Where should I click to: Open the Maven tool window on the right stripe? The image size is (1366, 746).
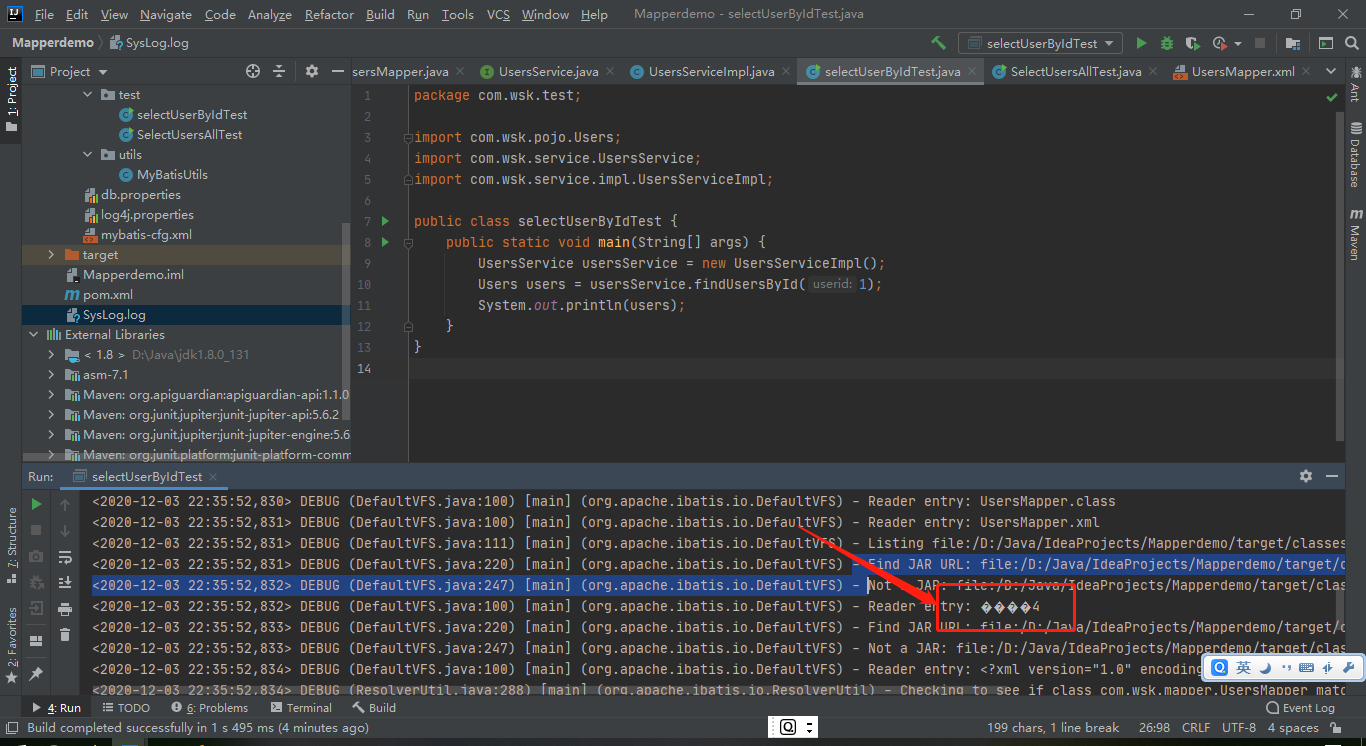tap(1355, 233)
